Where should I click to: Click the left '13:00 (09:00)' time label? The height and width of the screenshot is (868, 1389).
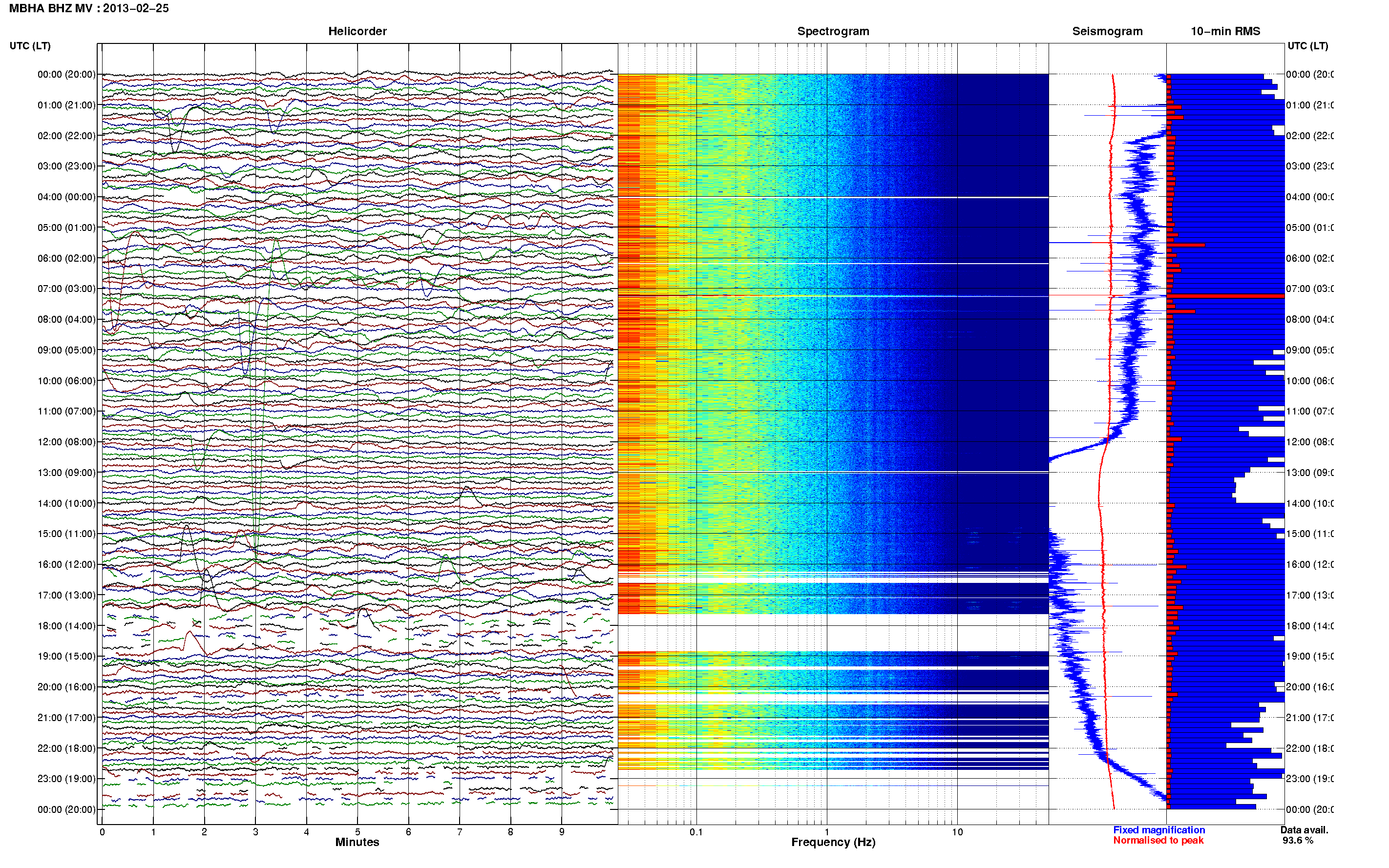point(66,473)
